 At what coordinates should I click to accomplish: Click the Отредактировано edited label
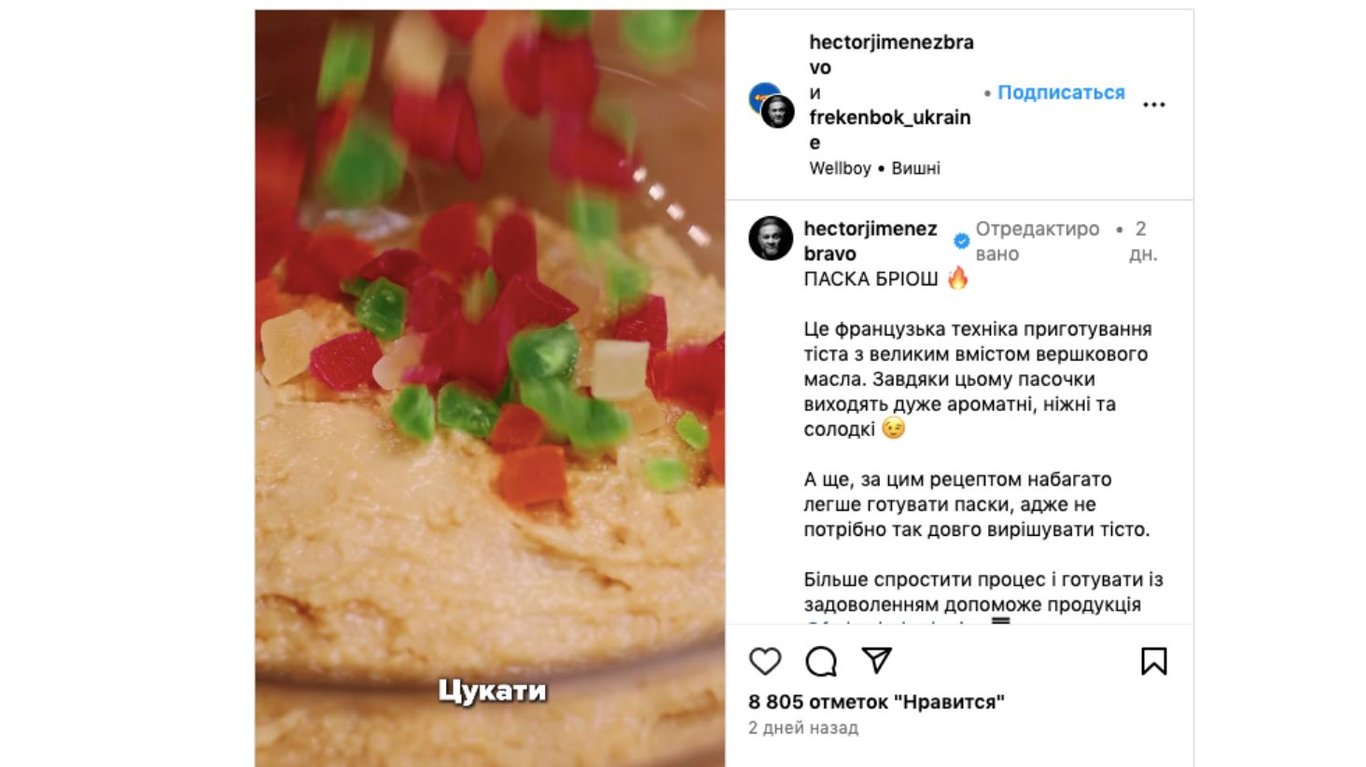[x=1037, y=241]
